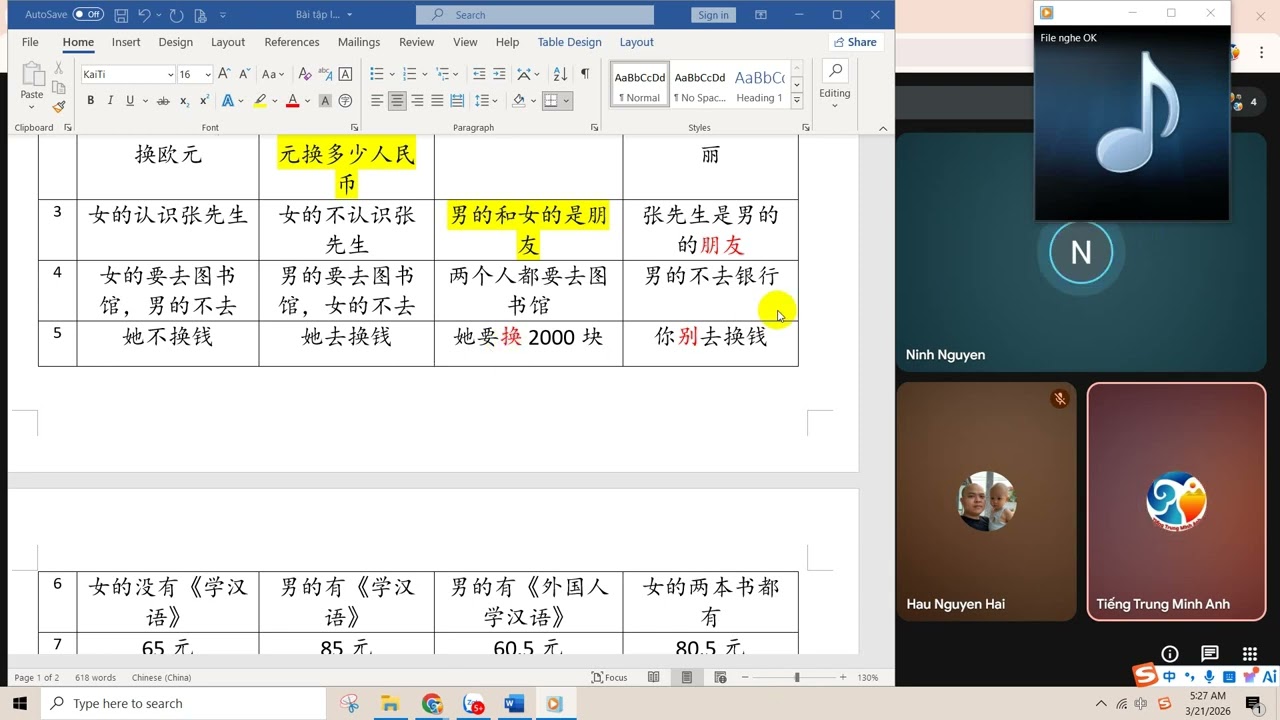Center the paragraph alignment
This screenshot has height=720, width=1280.
coord(397,100)
